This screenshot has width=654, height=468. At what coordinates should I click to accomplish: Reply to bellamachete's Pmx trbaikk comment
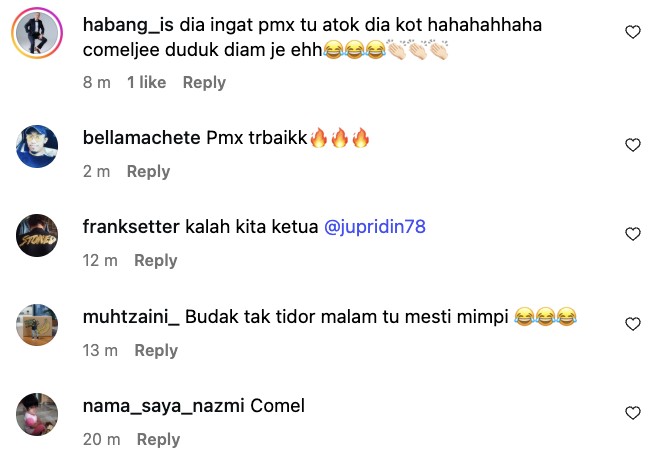148,171
